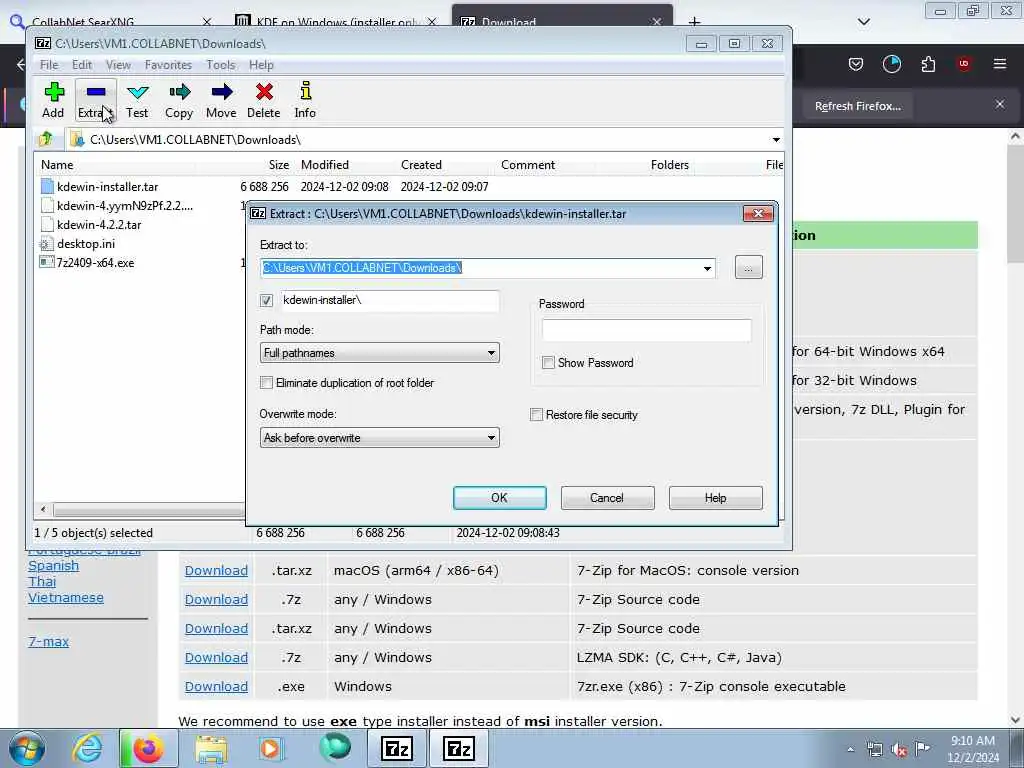Launch Internet Explorer from taskbar
Viewport: 1024px width, 768px height.
tap(88, 749)
